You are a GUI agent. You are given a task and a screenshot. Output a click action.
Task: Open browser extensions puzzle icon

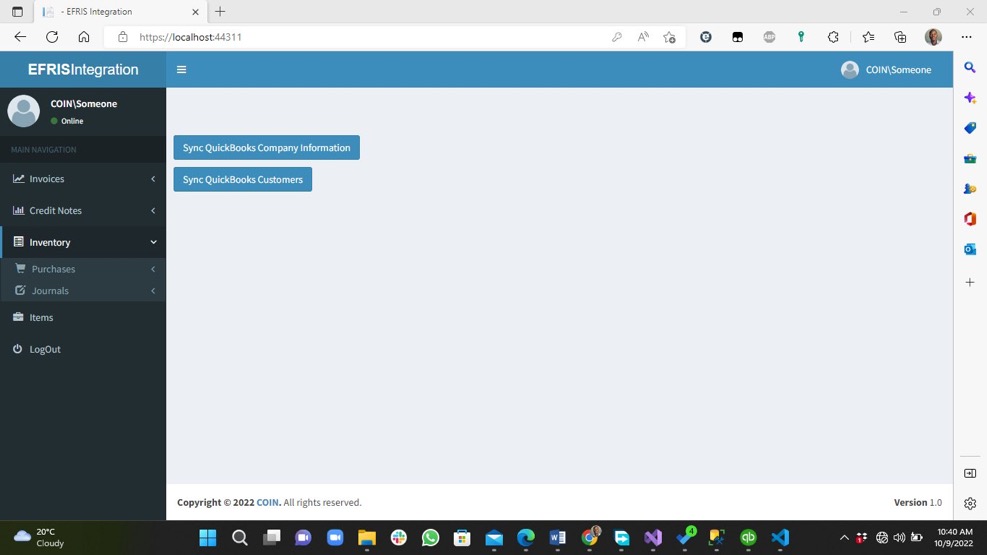click(833, 37)
